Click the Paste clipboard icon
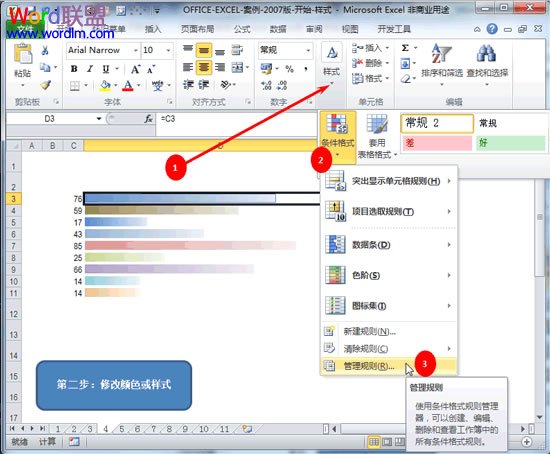Screen dimensions: 550x454 (23, 54)
